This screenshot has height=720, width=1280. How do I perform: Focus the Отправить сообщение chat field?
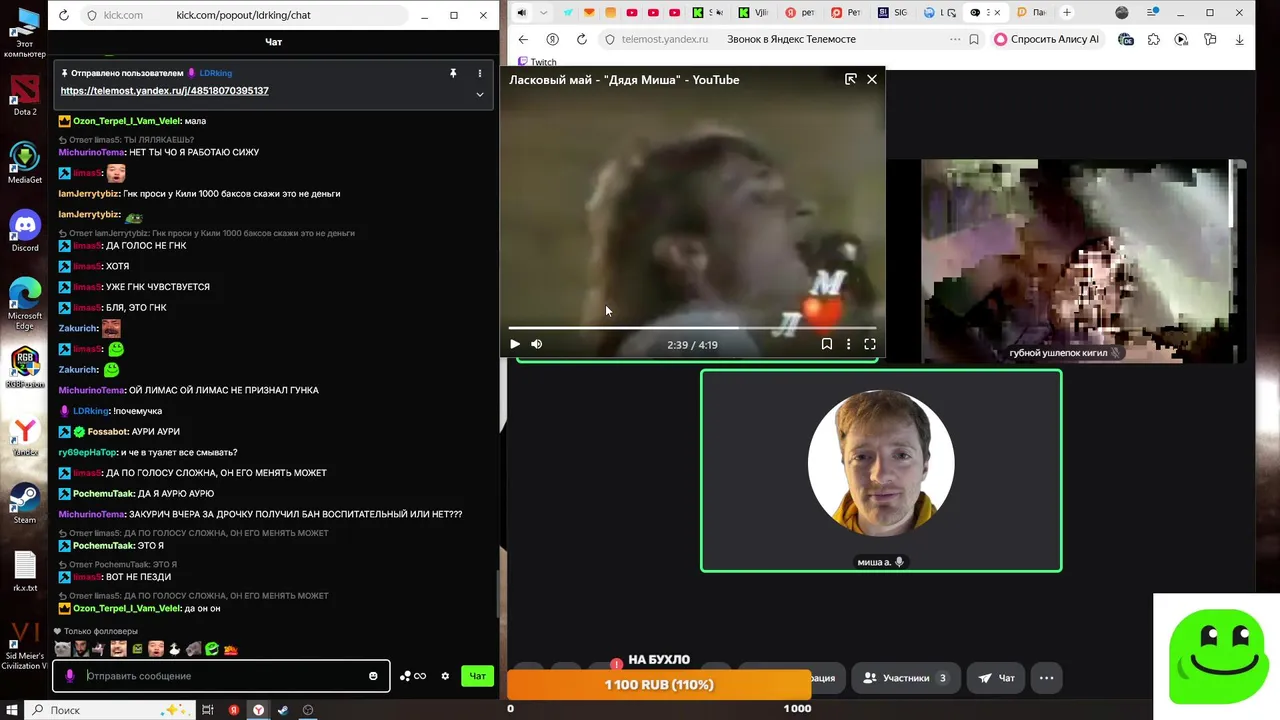[222, 676]
